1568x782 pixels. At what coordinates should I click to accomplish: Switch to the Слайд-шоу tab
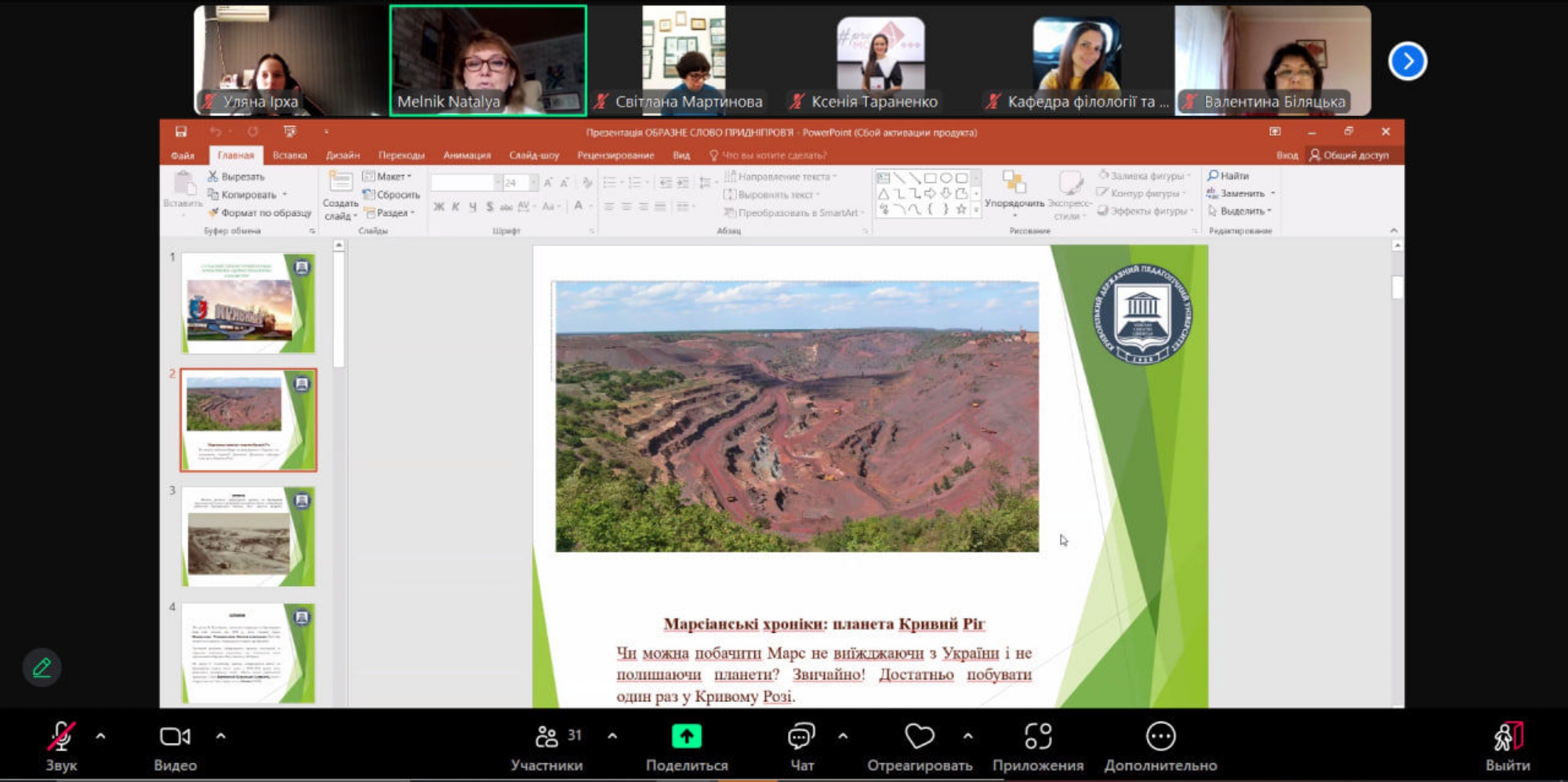coord(534,155)
